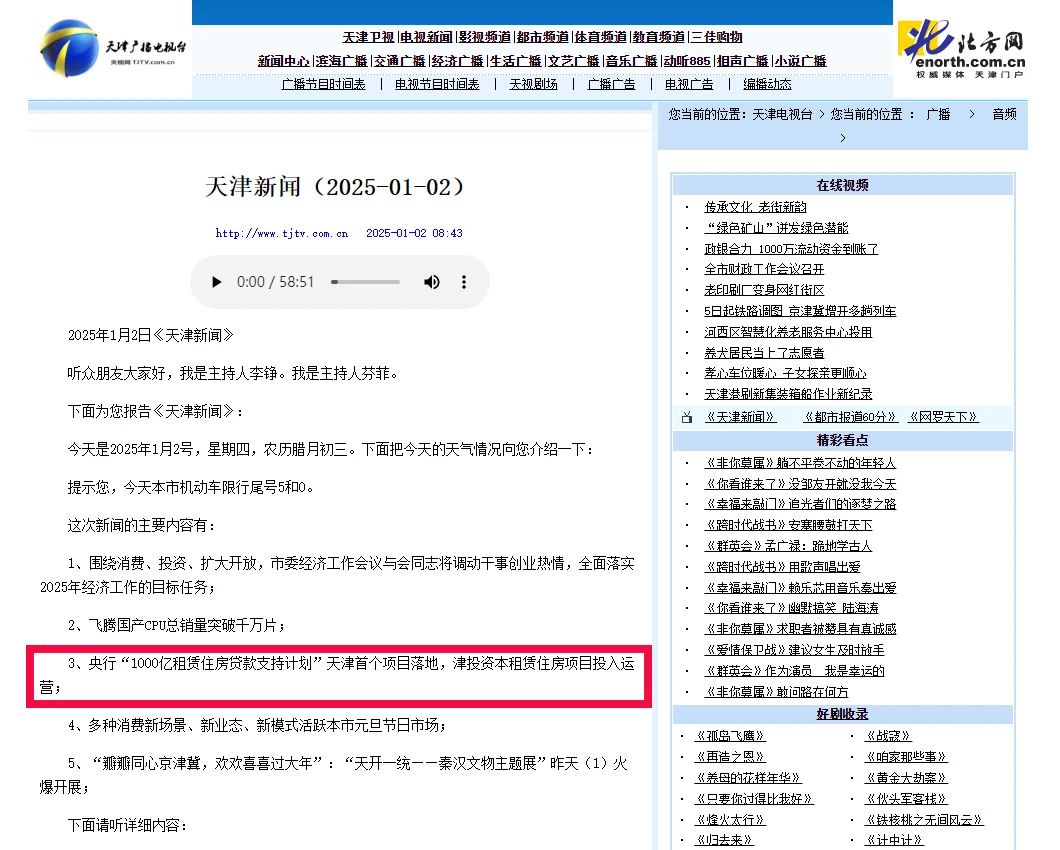Go to 新闻中心 in navigation
The image size is (1060, 850).
tap(283, 61)
